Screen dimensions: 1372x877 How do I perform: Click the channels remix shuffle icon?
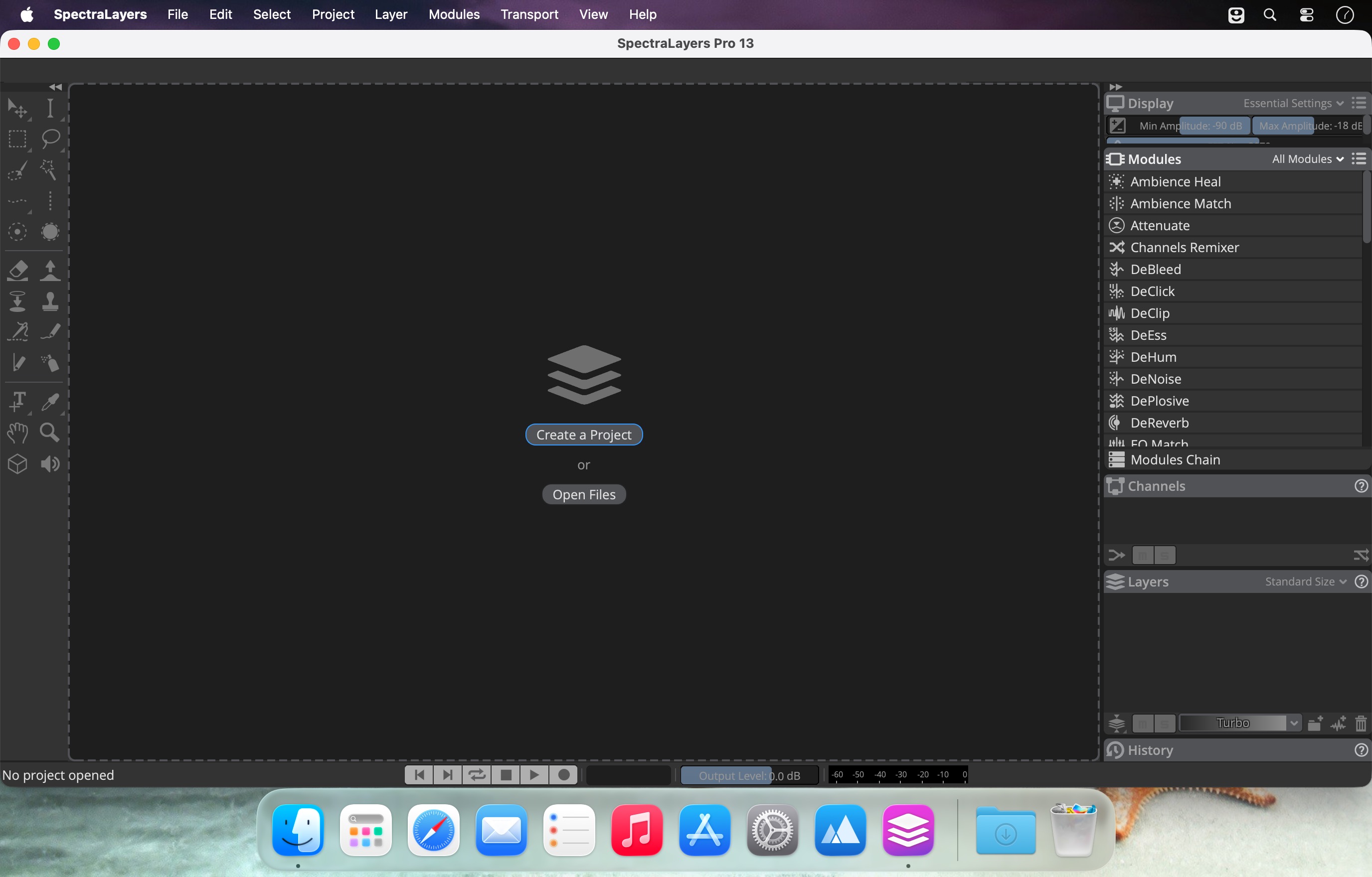pos(1361,555)
